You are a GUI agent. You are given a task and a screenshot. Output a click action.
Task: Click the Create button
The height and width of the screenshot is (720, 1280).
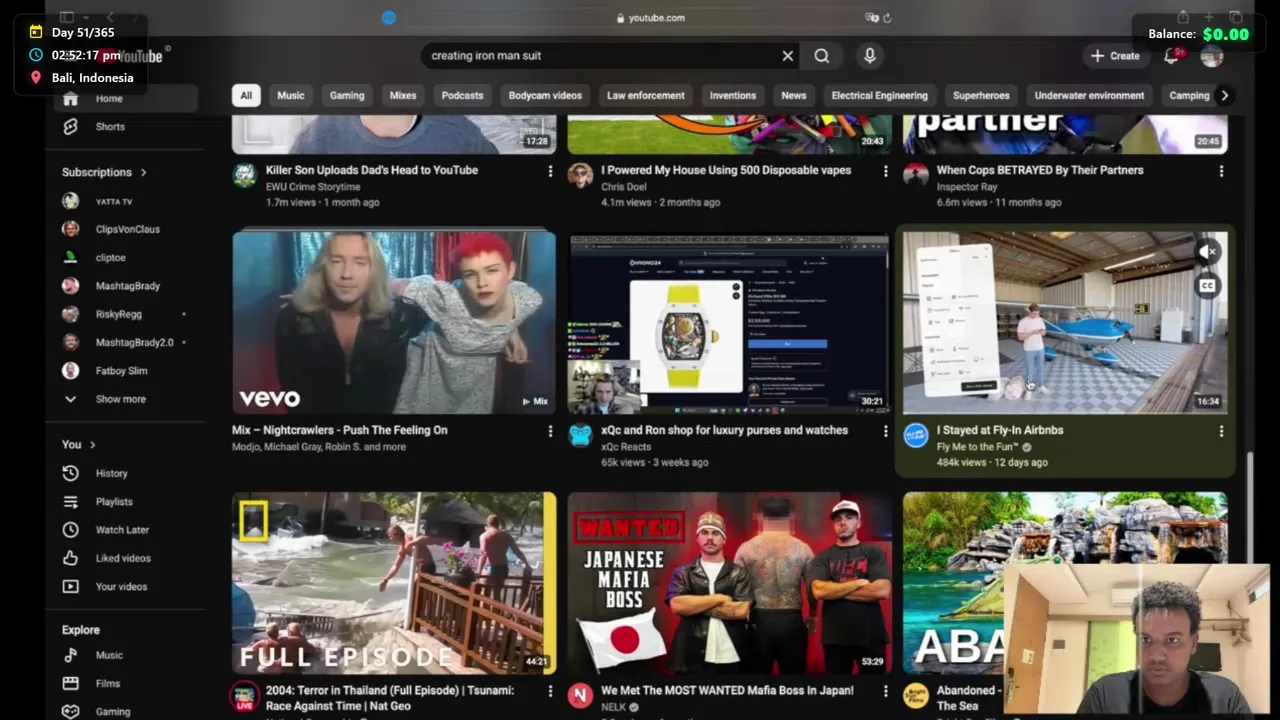[1115, 56]
